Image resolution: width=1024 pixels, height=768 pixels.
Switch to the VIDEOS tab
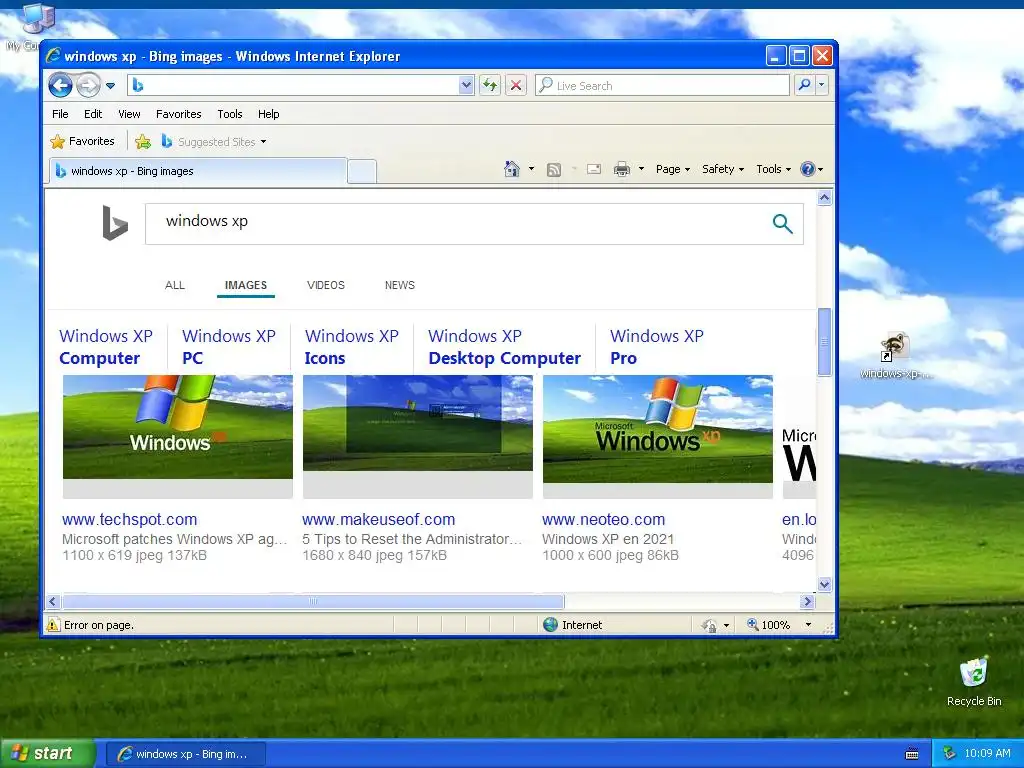click(x=326, y=285)
